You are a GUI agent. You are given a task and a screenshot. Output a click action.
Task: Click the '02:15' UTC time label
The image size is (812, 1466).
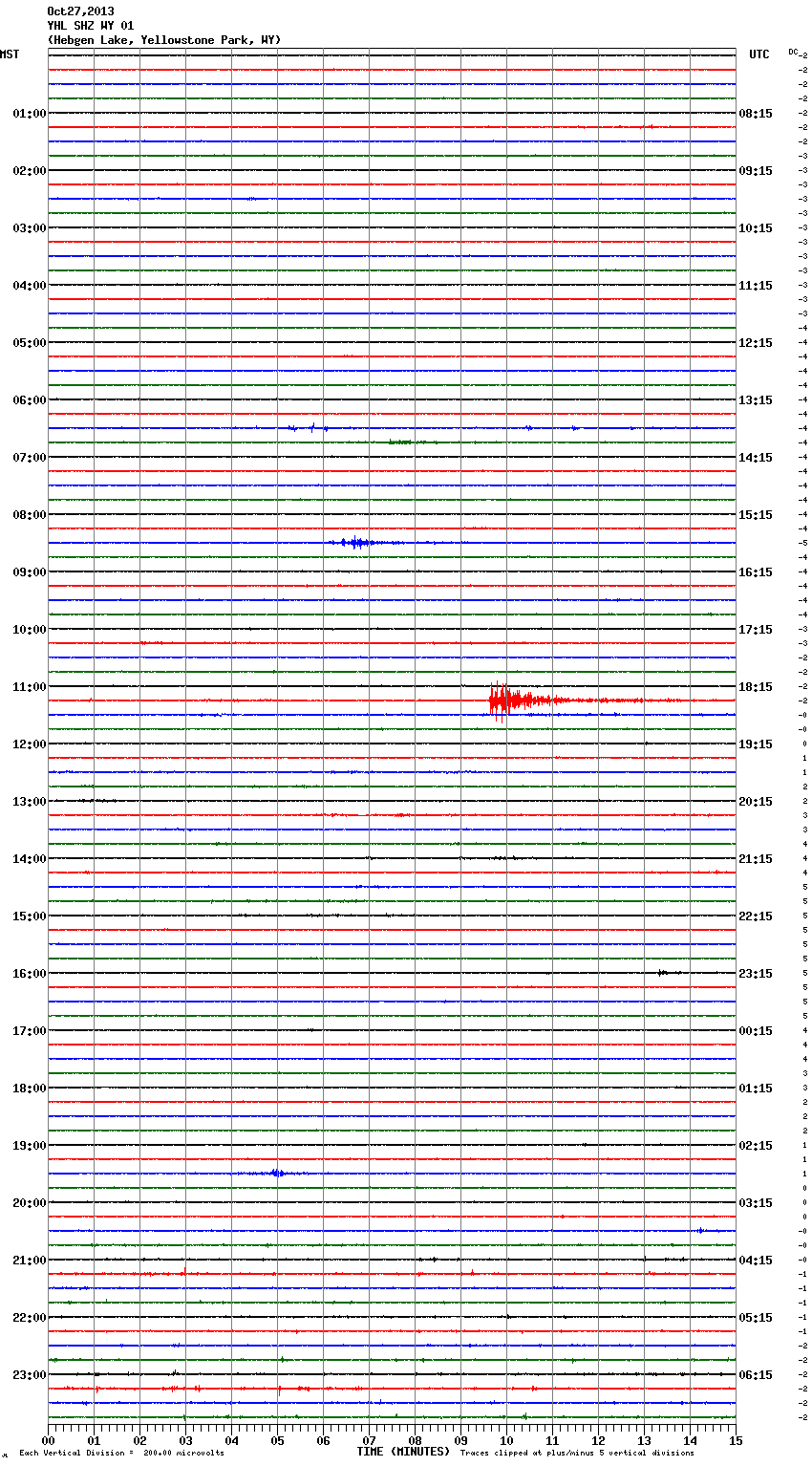[756, 1145]
